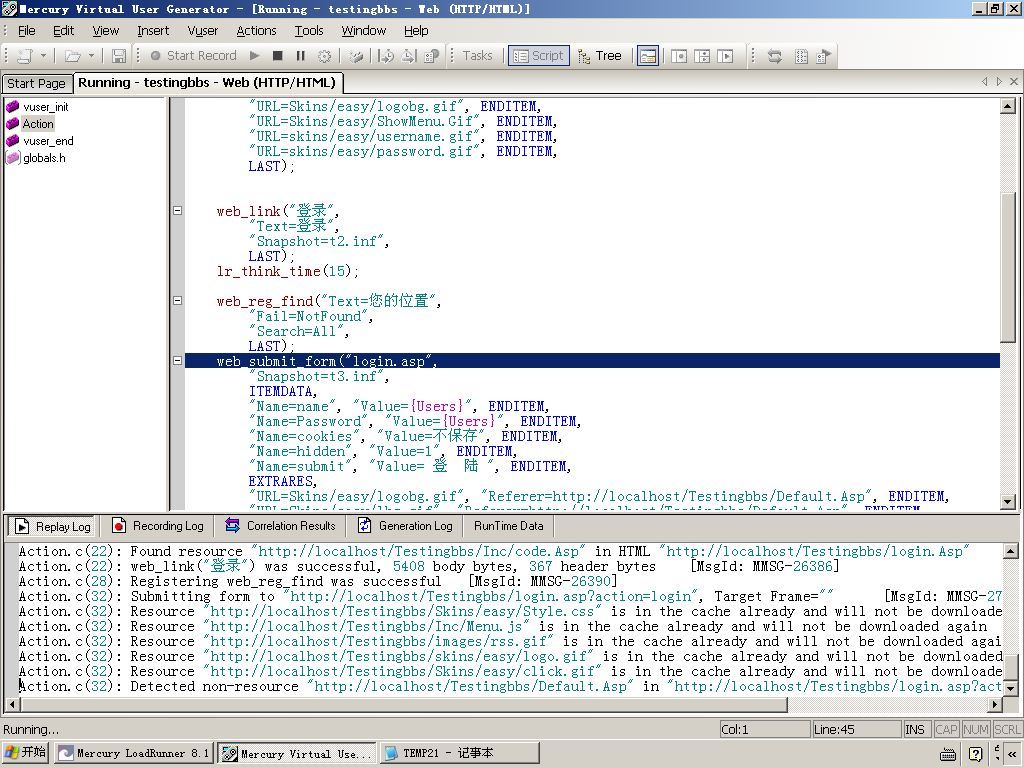Open the Actions menu
Viewport: 1024px width, 768px height.
(256, 31)
